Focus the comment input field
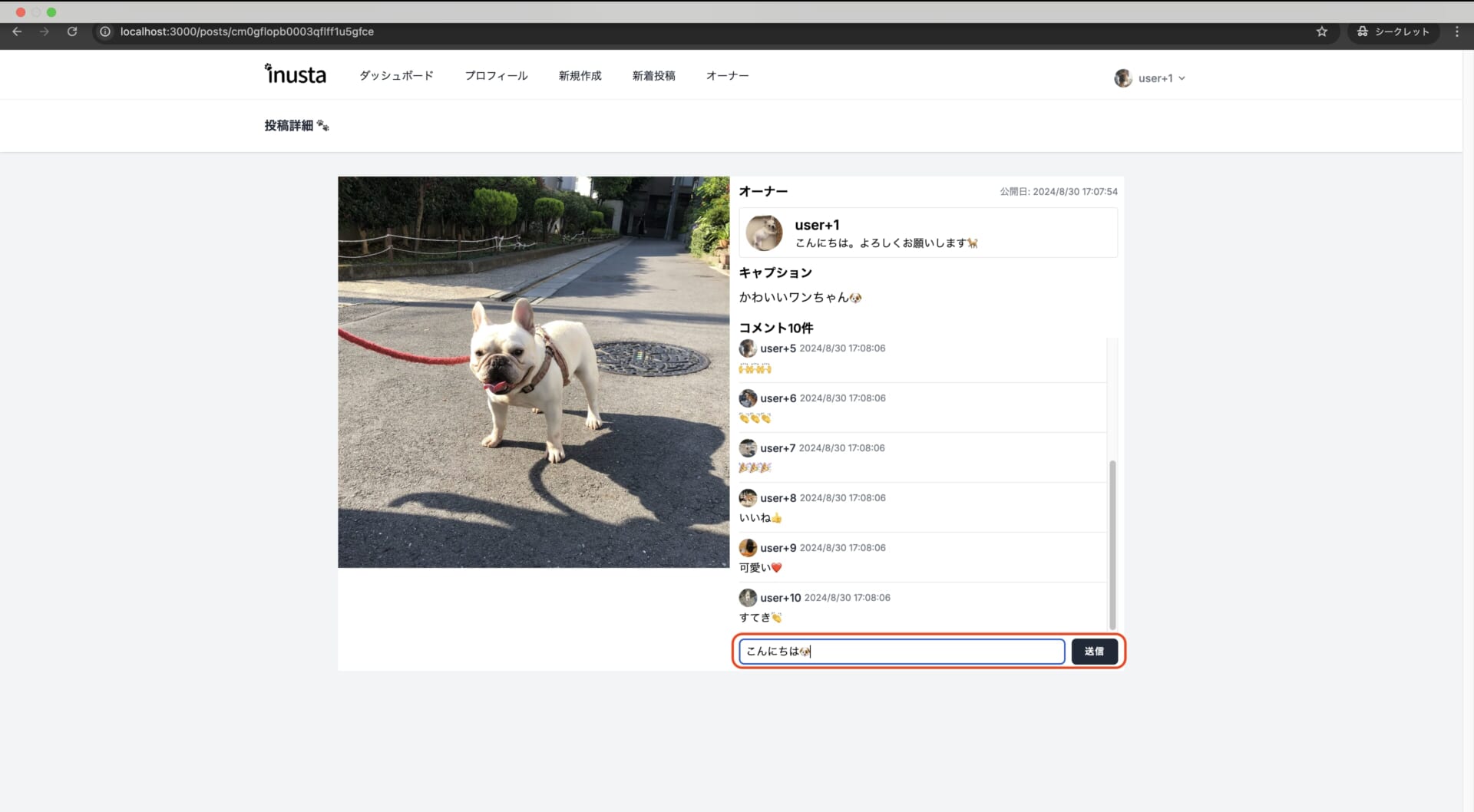 [901, 652]
